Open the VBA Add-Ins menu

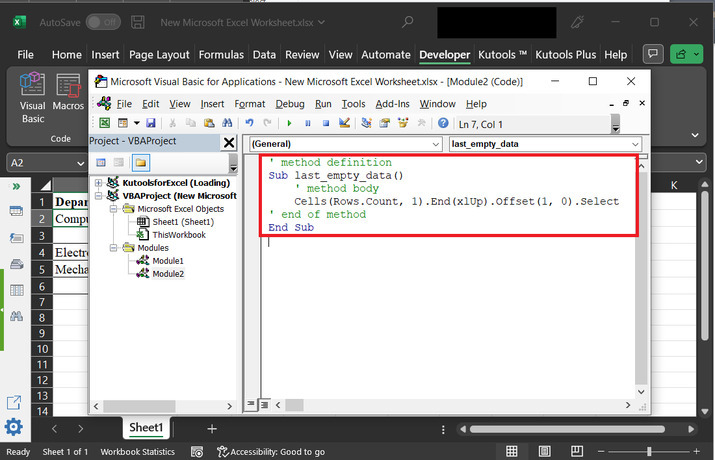click(x=392, y=104)
